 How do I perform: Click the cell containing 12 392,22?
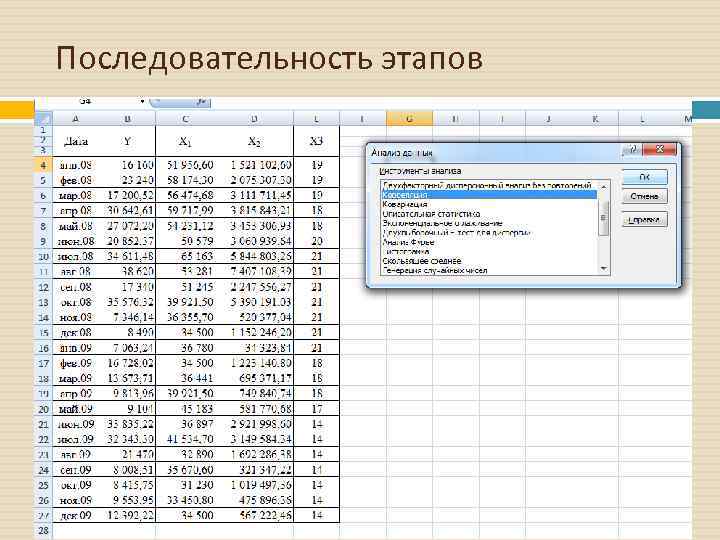point(127,515)
